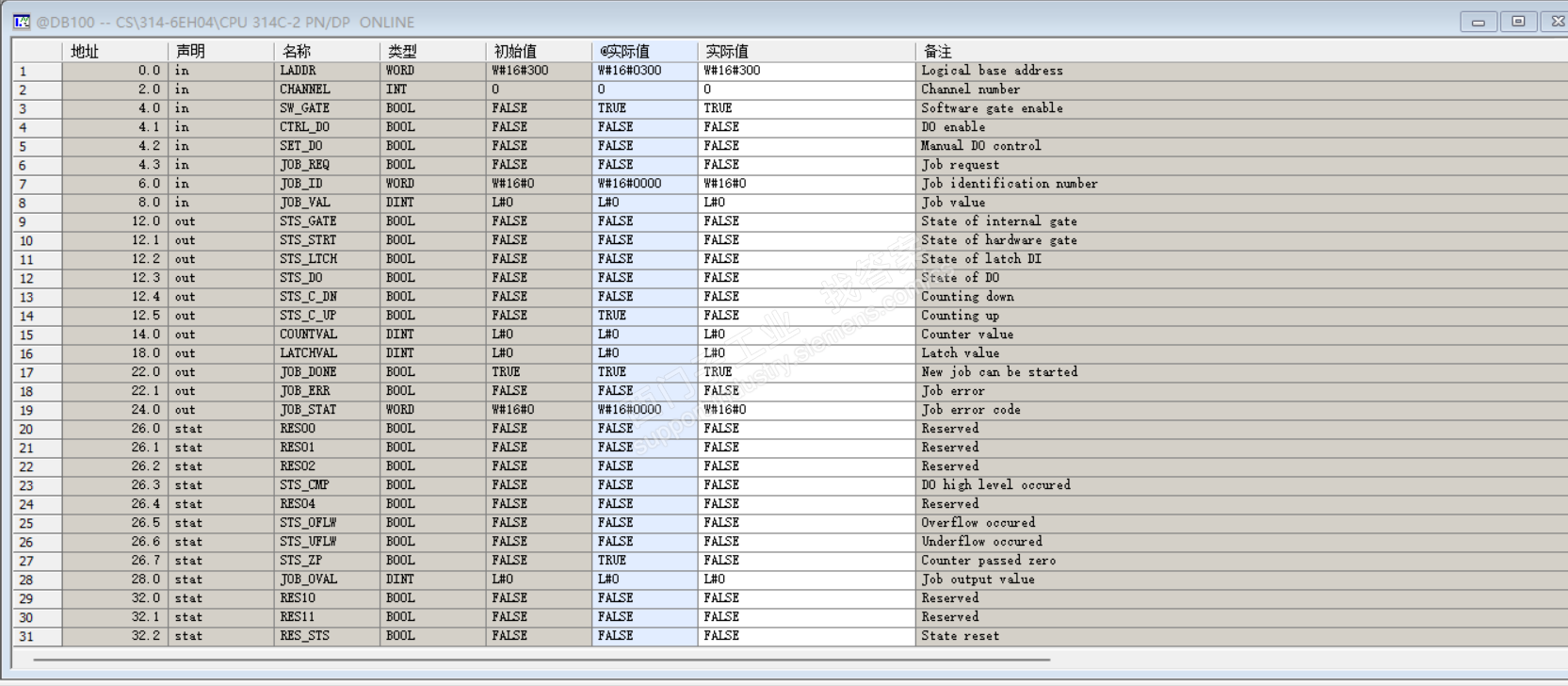Click the address cell 26.7
The height and width of the screenshot is (686, 1568).
pos(115,561)
